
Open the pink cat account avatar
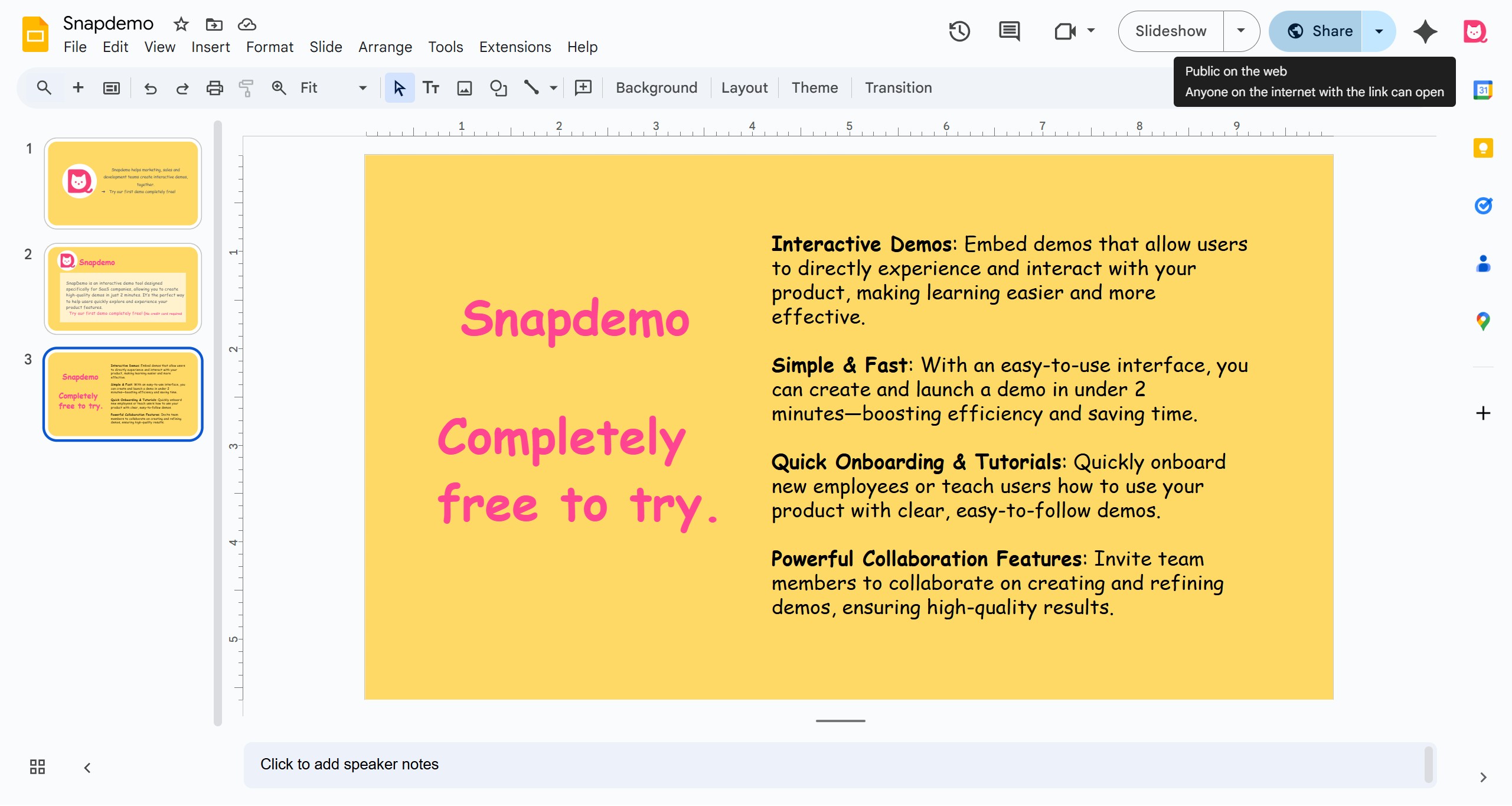coord(1475,31)
